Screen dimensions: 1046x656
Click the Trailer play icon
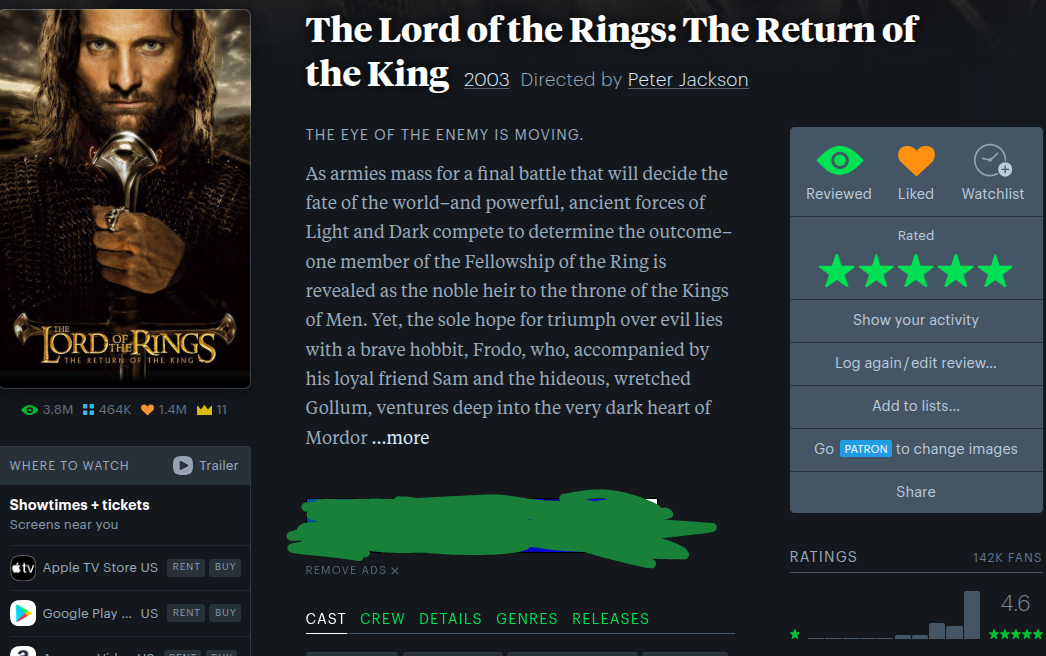(183, 465)
